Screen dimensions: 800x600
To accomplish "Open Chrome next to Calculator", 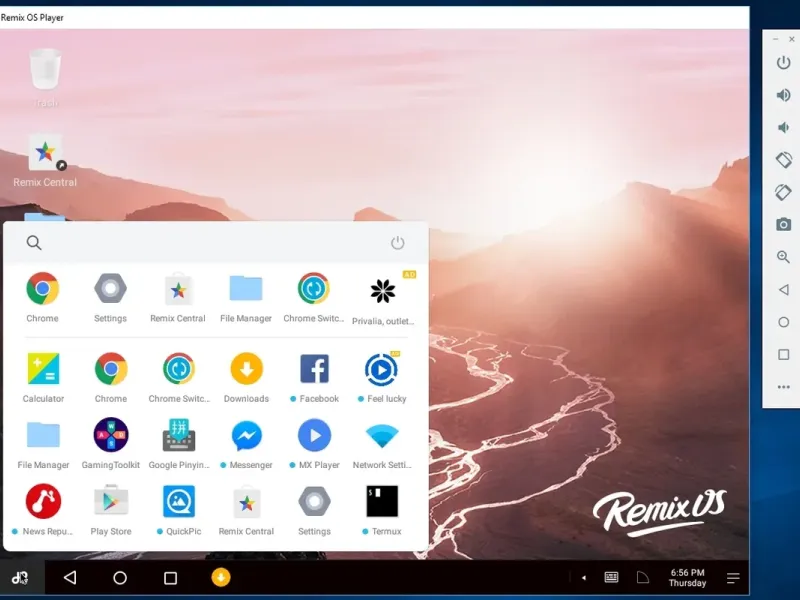I will (111, 368).
